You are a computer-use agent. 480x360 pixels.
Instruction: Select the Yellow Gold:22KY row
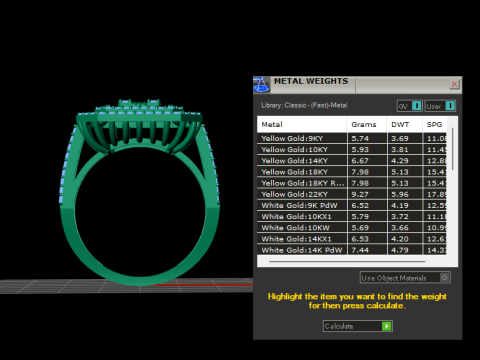click(352, 194)
